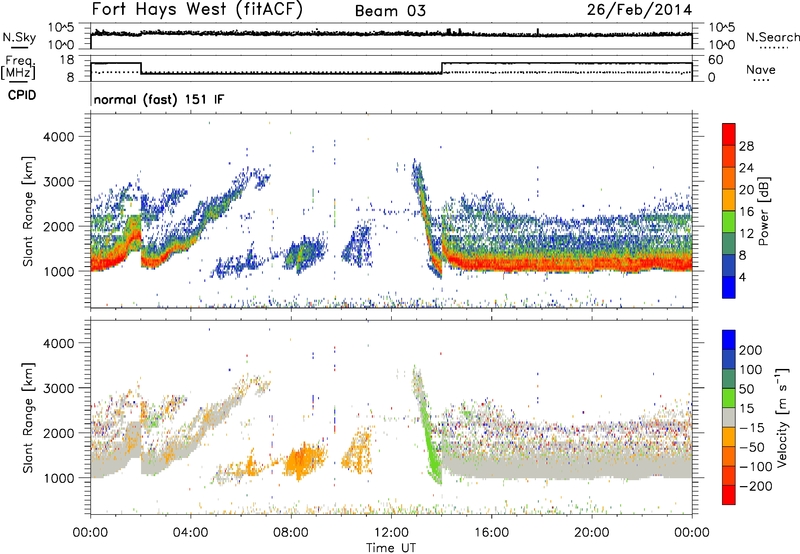
Task: Click the light green 12-16 dB power swatch
Action: tap(729, 221)
